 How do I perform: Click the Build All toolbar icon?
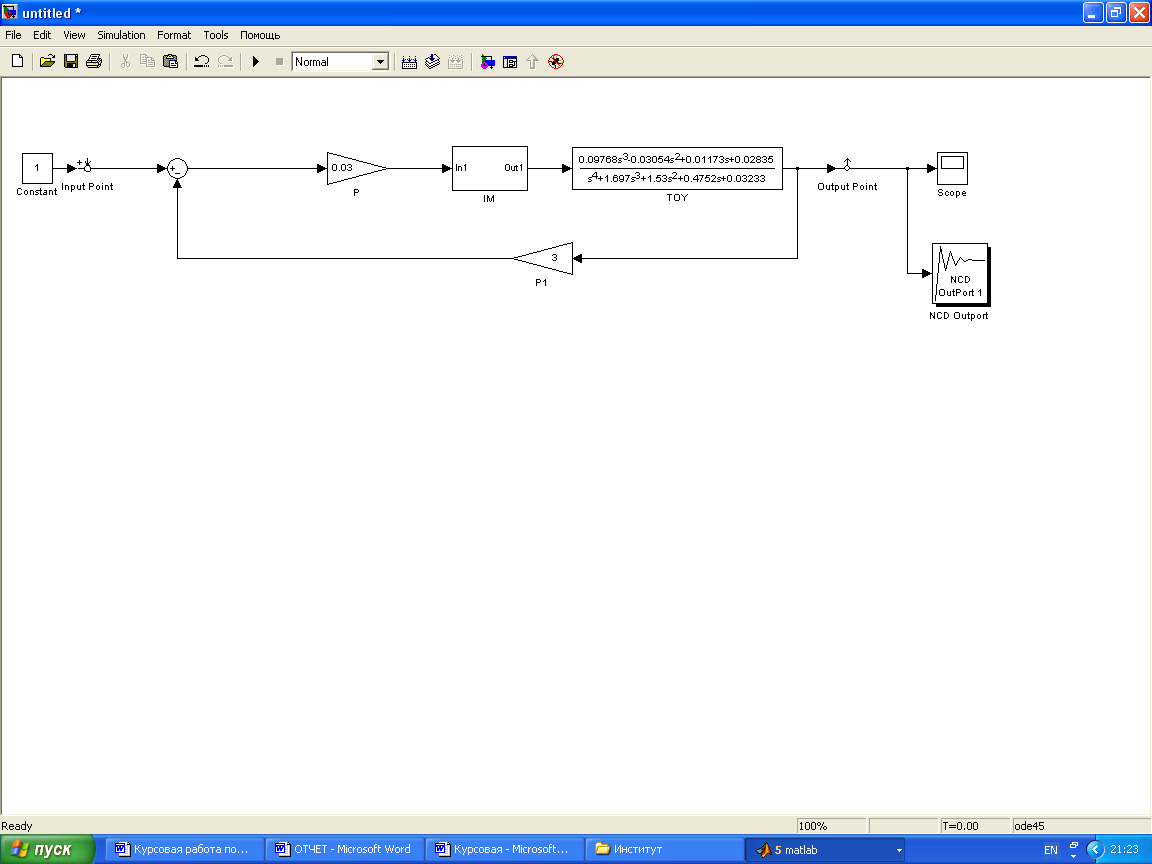coord(409,62)
